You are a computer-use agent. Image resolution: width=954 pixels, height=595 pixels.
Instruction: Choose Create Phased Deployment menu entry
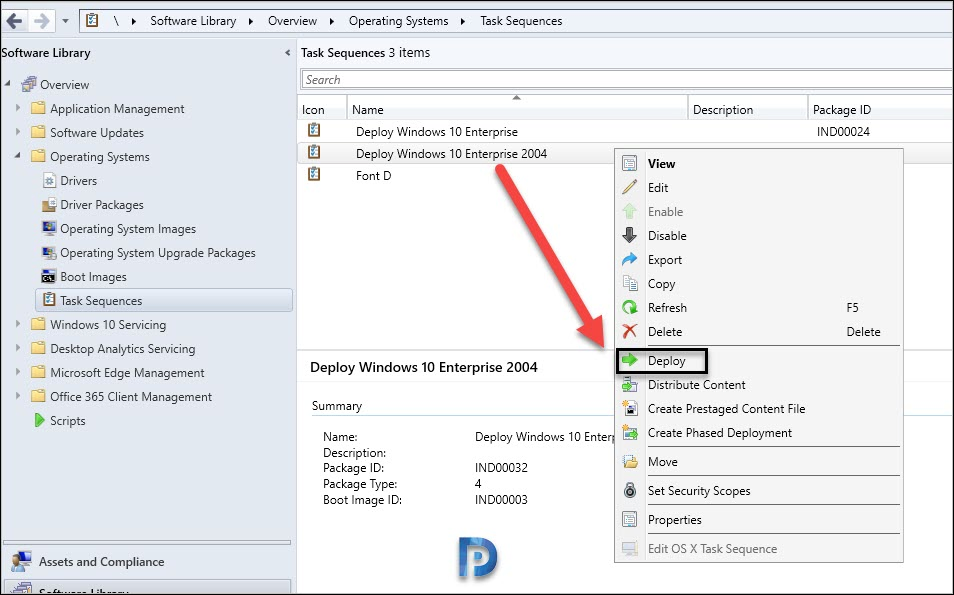(x=759, y=433)
